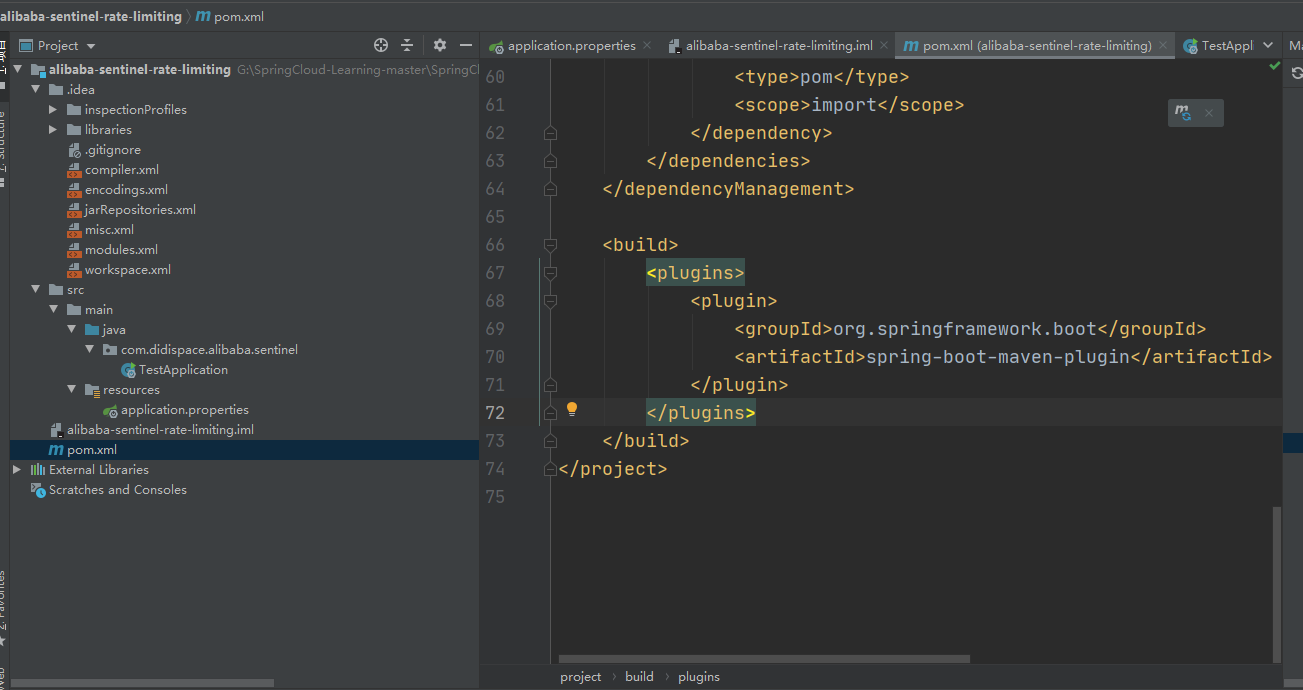Image resolution: width=1303 pixels, height=690 pixels.
Task: Click the 'build' breadcrumb at the editor bottom
Action: 639,677
